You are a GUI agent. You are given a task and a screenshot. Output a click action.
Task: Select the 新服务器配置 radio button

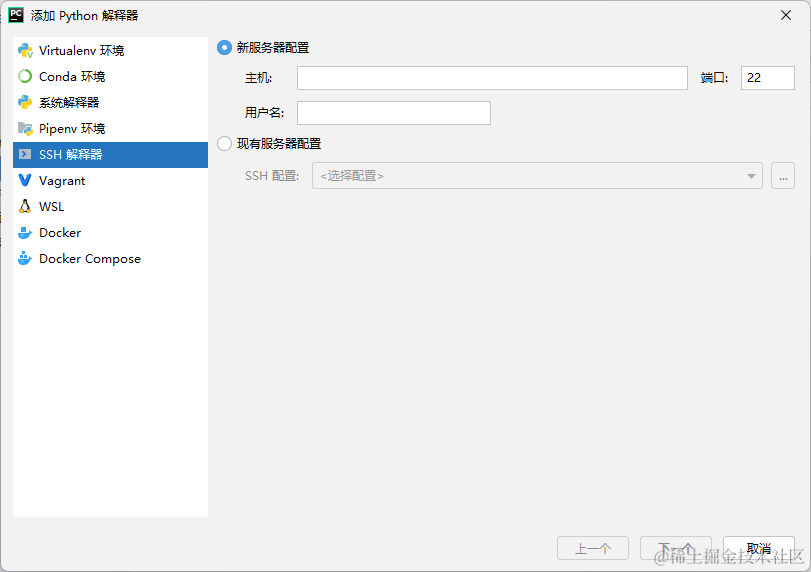click(x=224, y=48)
